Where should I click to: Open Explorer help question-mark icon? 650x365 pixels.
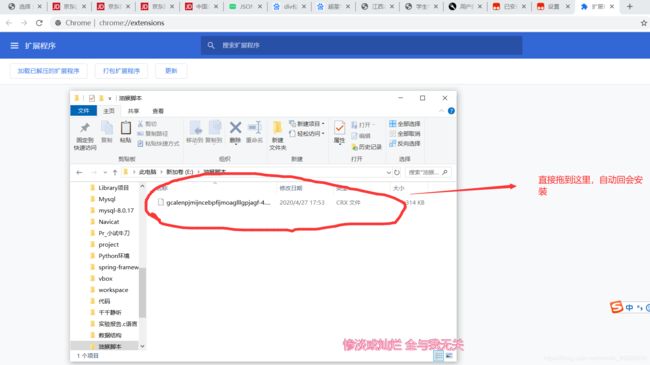(x=451, y=111)
